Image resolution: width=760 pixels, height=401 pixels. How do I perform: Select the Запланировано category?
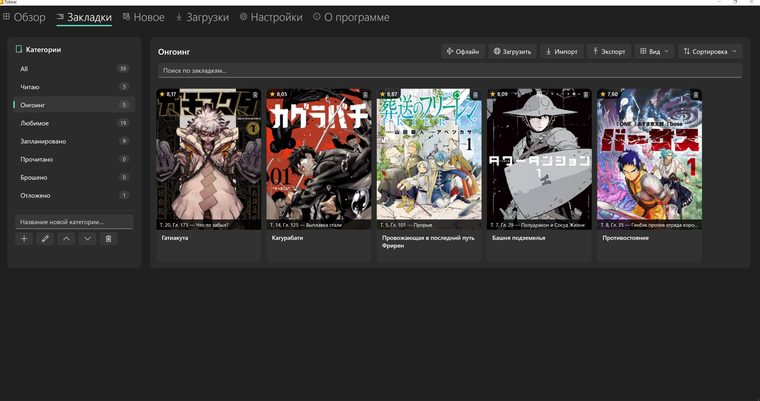(74, 141)
